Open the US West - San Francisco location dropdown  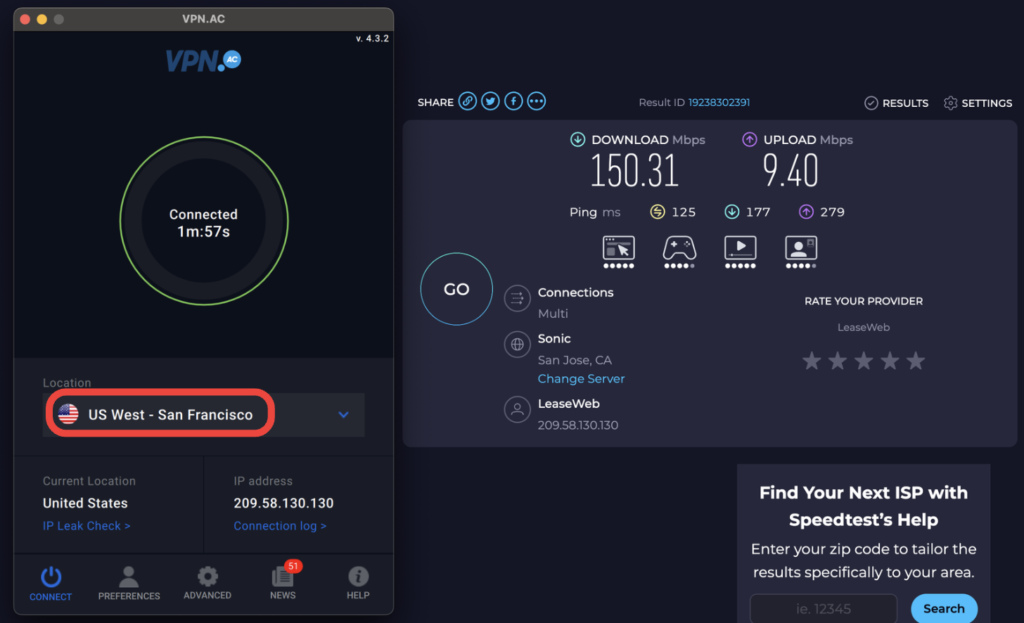coord(203,415)
